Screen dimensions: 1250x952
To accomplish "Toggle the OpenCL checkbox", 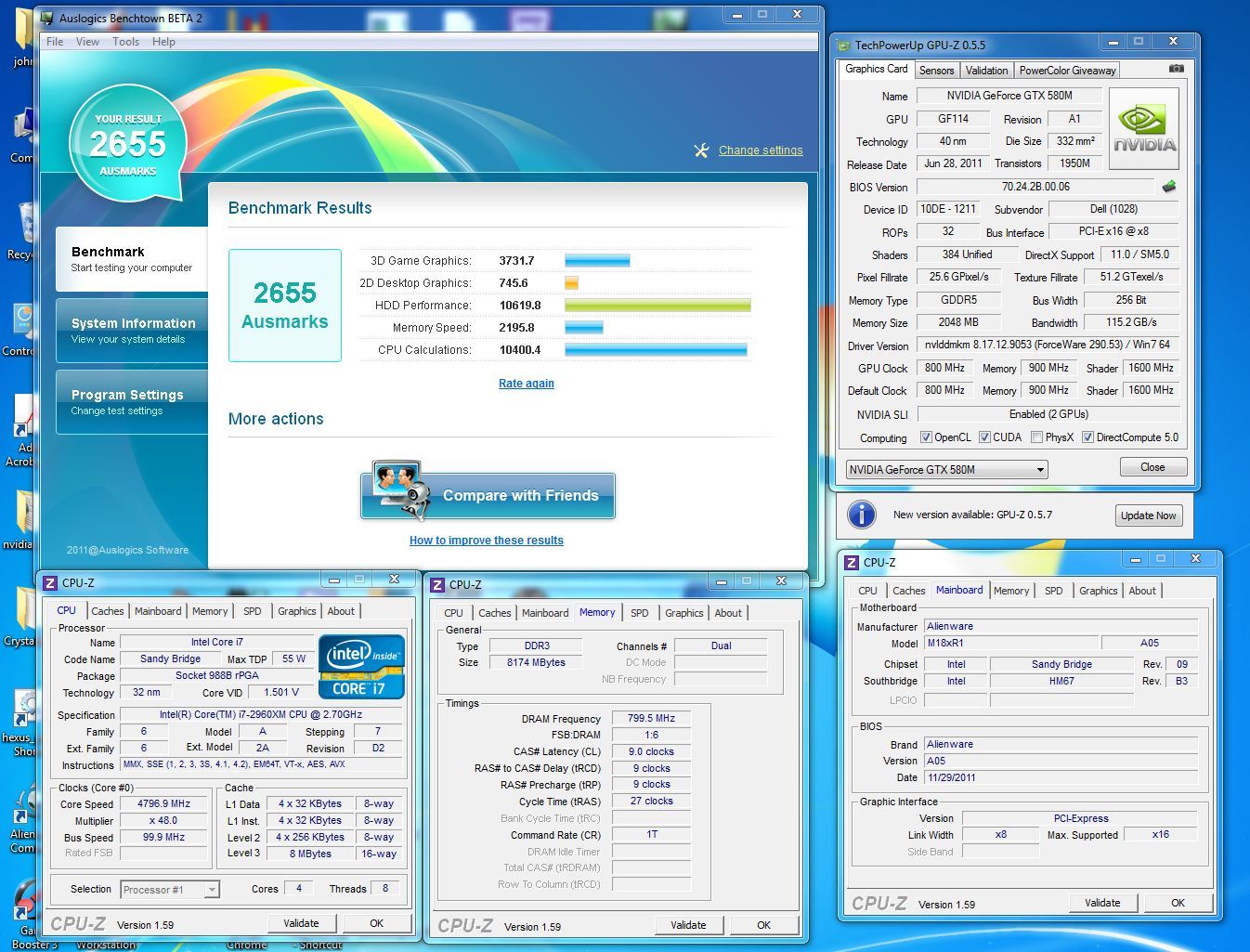I will pyautogui.click(x=926, y=437).
